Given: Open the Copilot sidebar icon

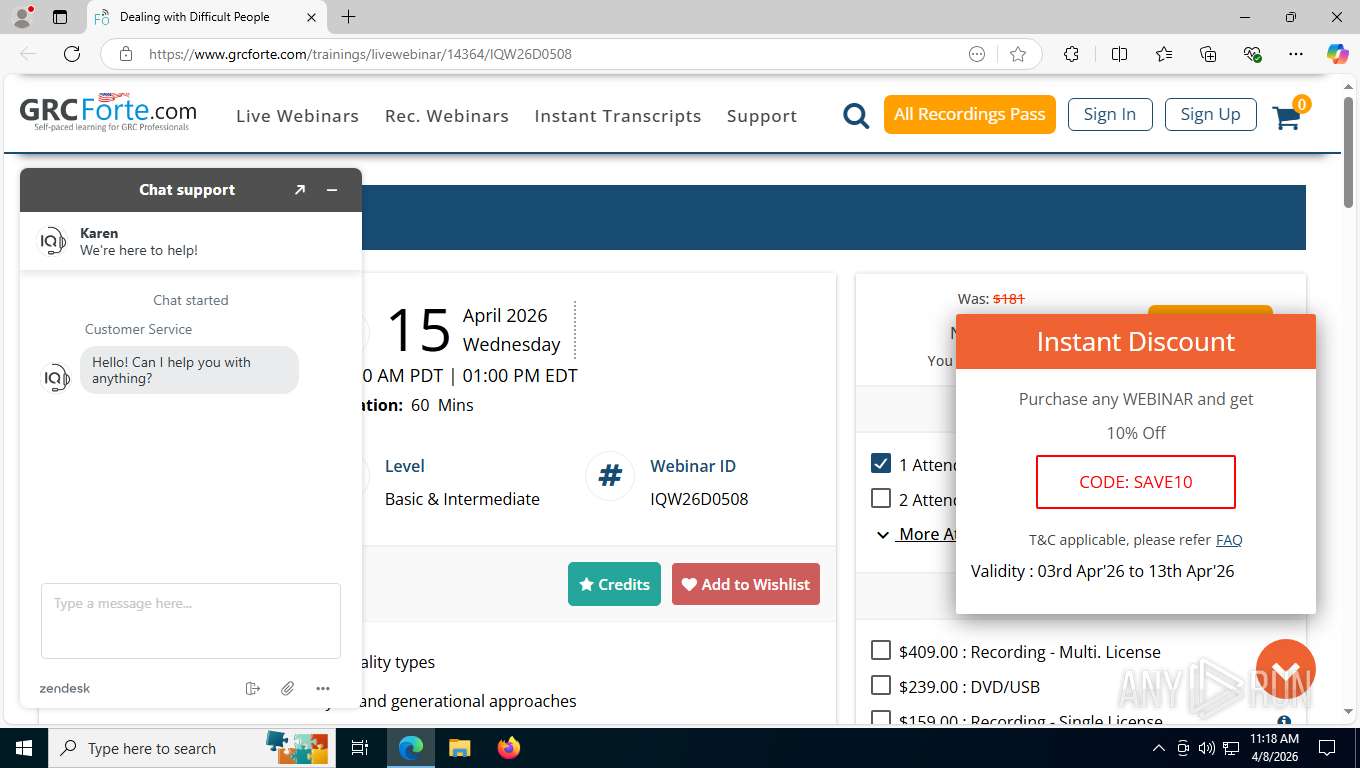Looking at the screenshot, I should click(x=1337, y=54).
